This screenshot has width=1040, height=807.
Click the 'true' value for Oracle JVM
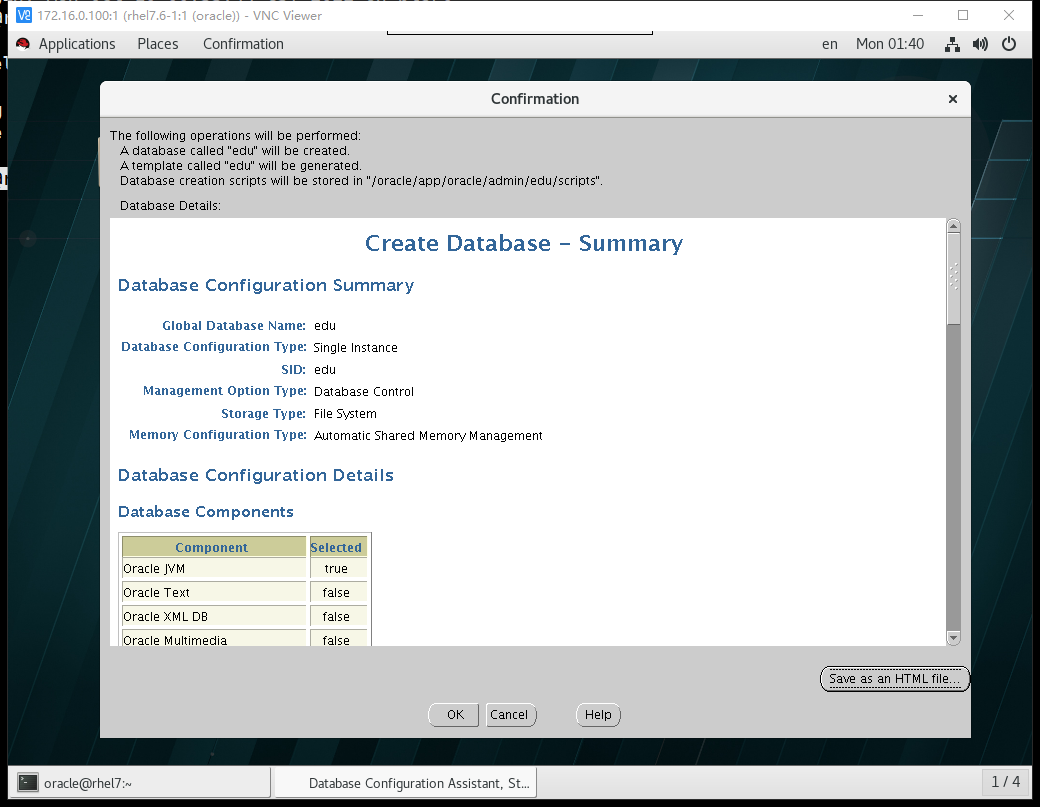336,568
